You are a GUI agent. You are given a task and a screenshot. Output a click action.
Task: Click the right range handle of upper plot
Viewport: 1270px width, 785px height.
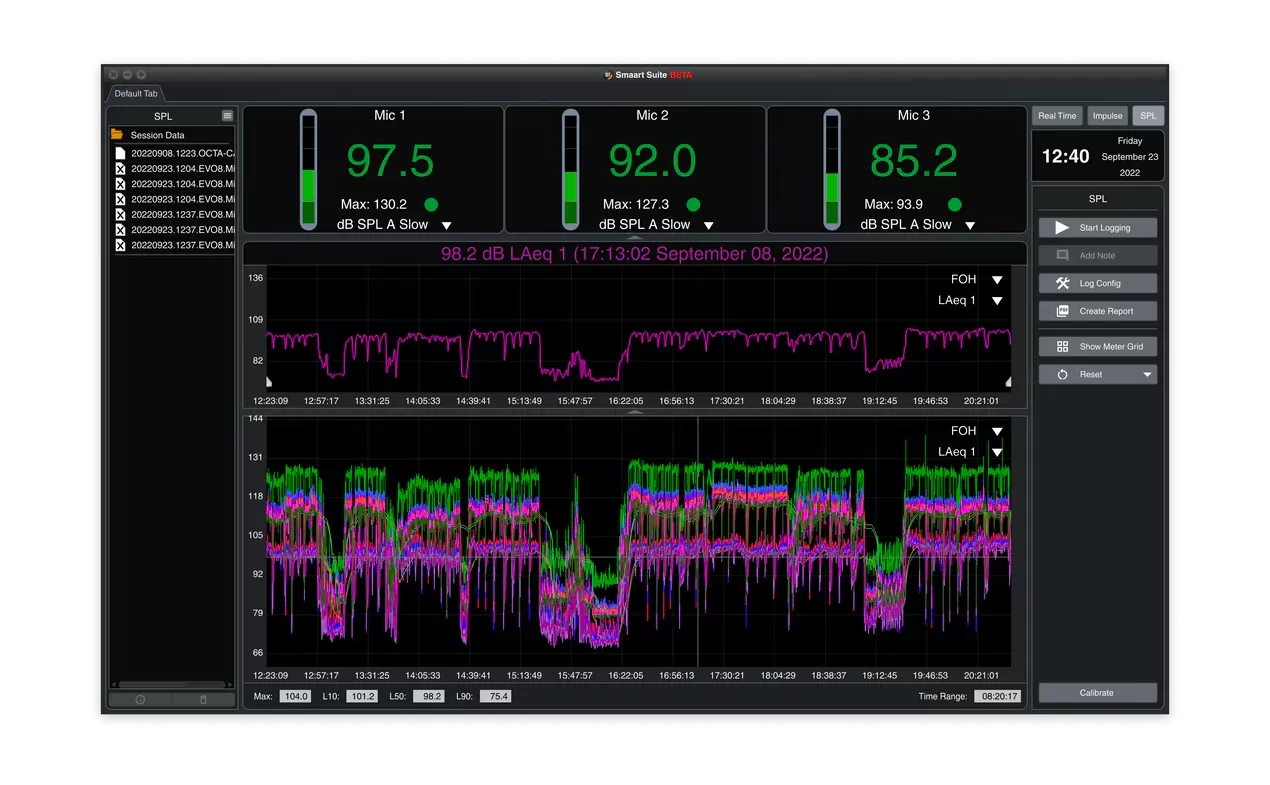pos(1008,381)
